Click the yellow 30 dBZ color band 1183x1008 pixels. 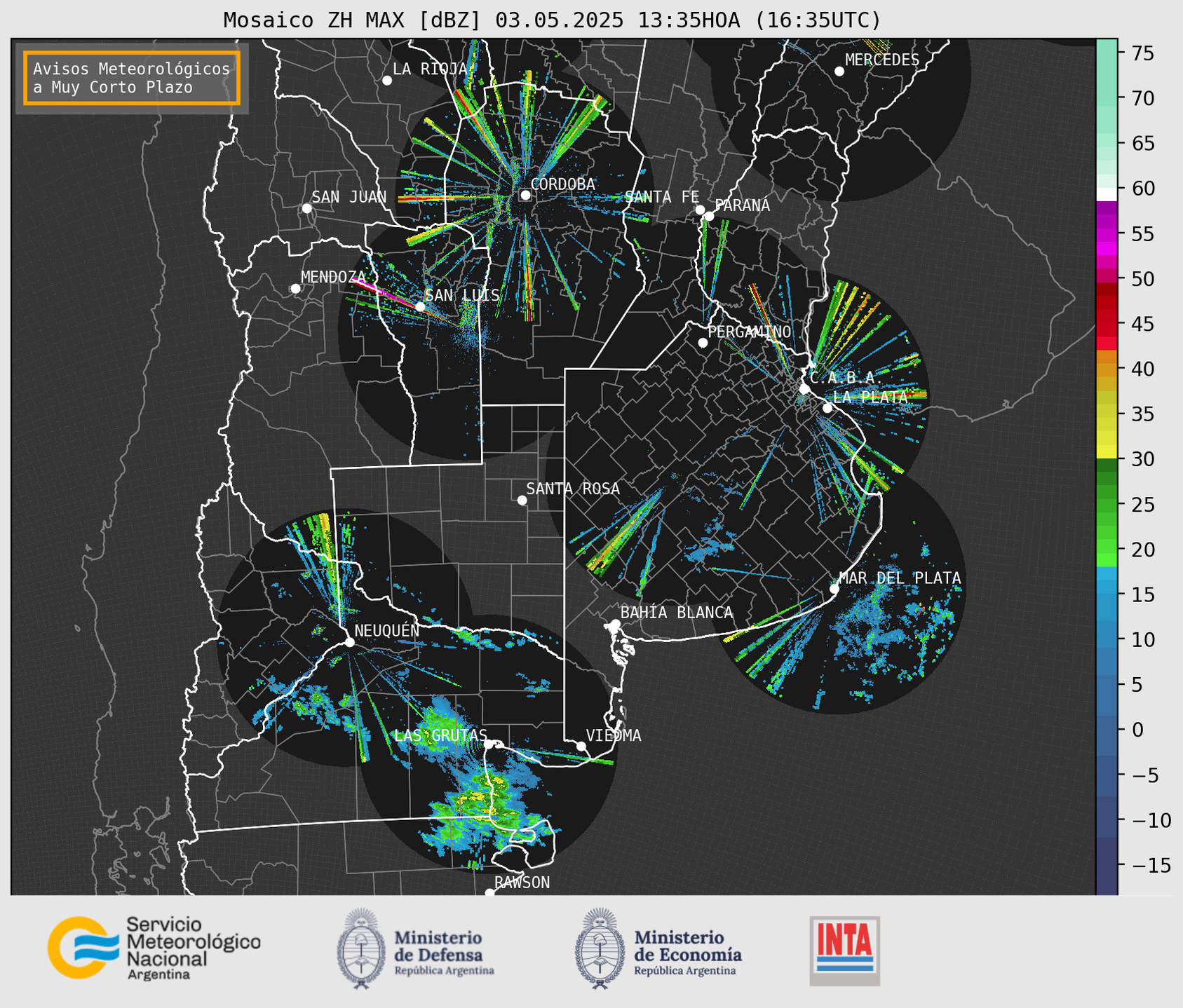point(1107,453)
